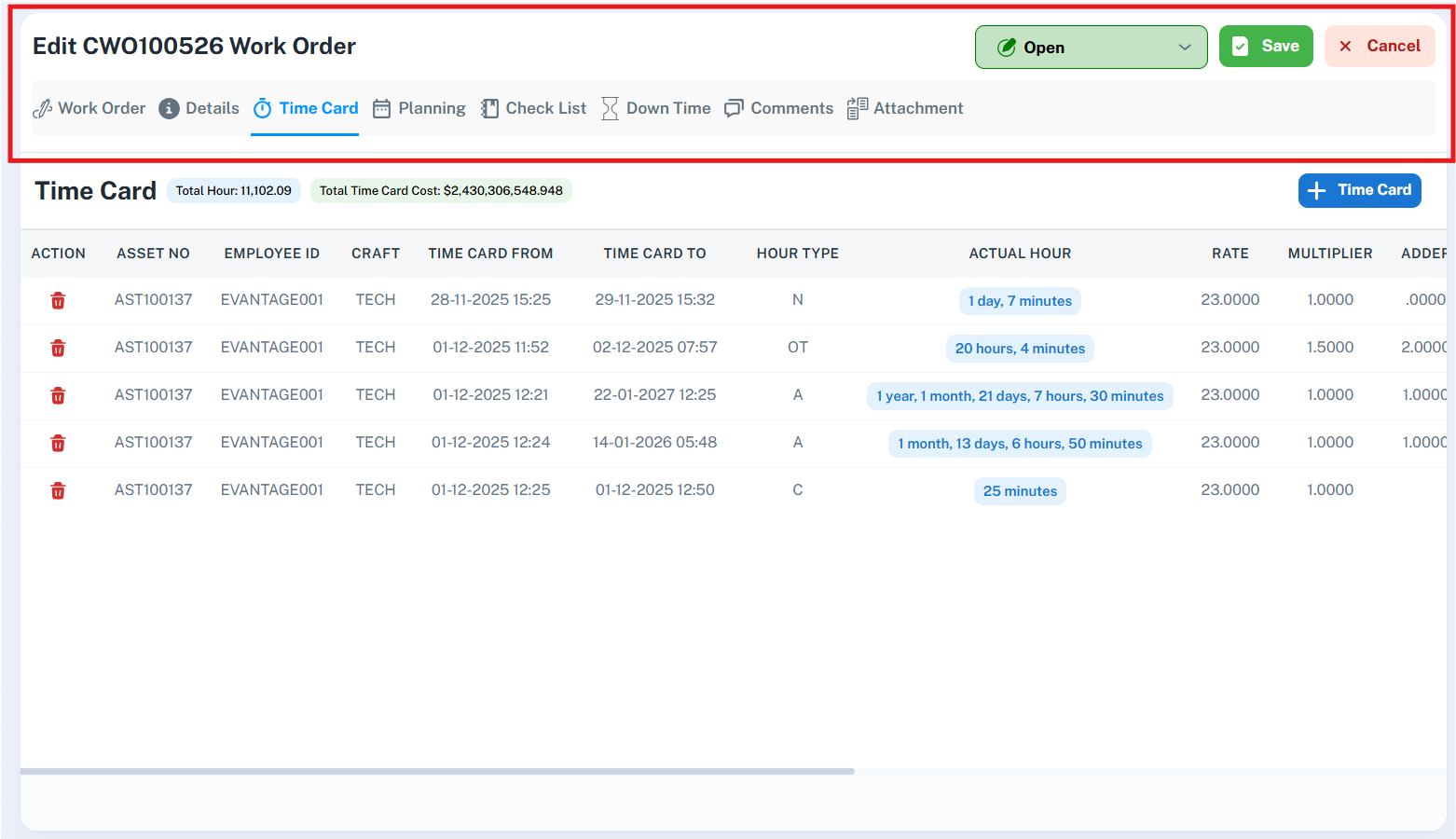Add a new Time Card entry
The width and height of the screenshot is (1456, 839).
click(1359, 190)
